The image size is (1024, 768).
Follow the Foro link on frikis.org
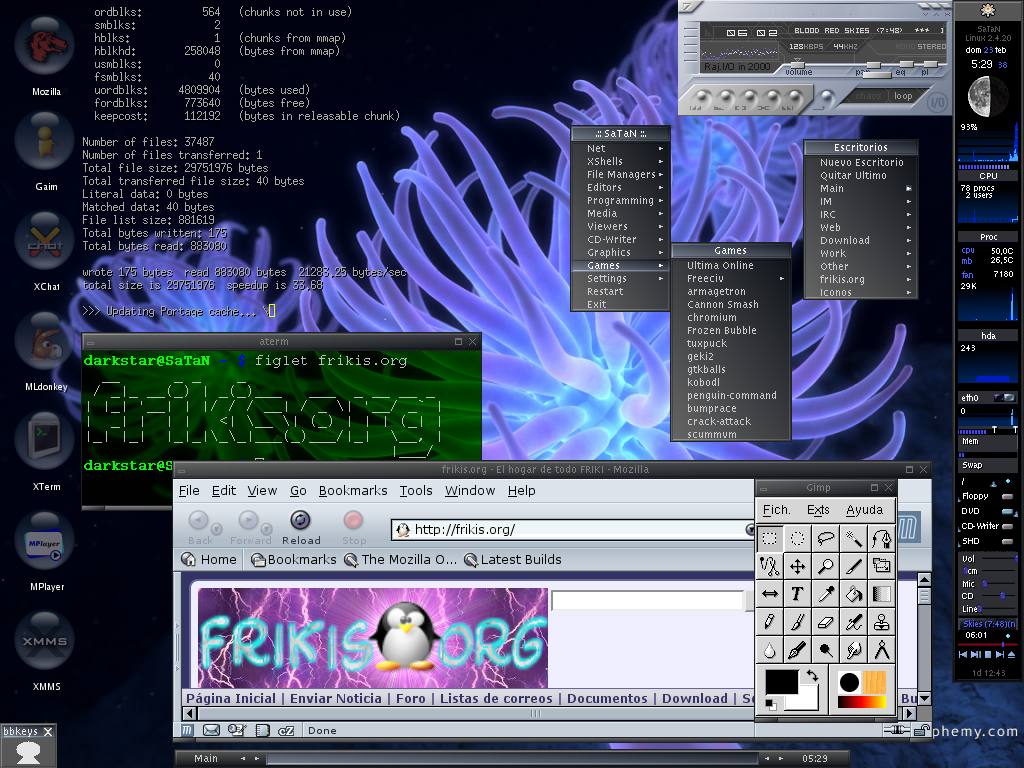pos(410,698)
